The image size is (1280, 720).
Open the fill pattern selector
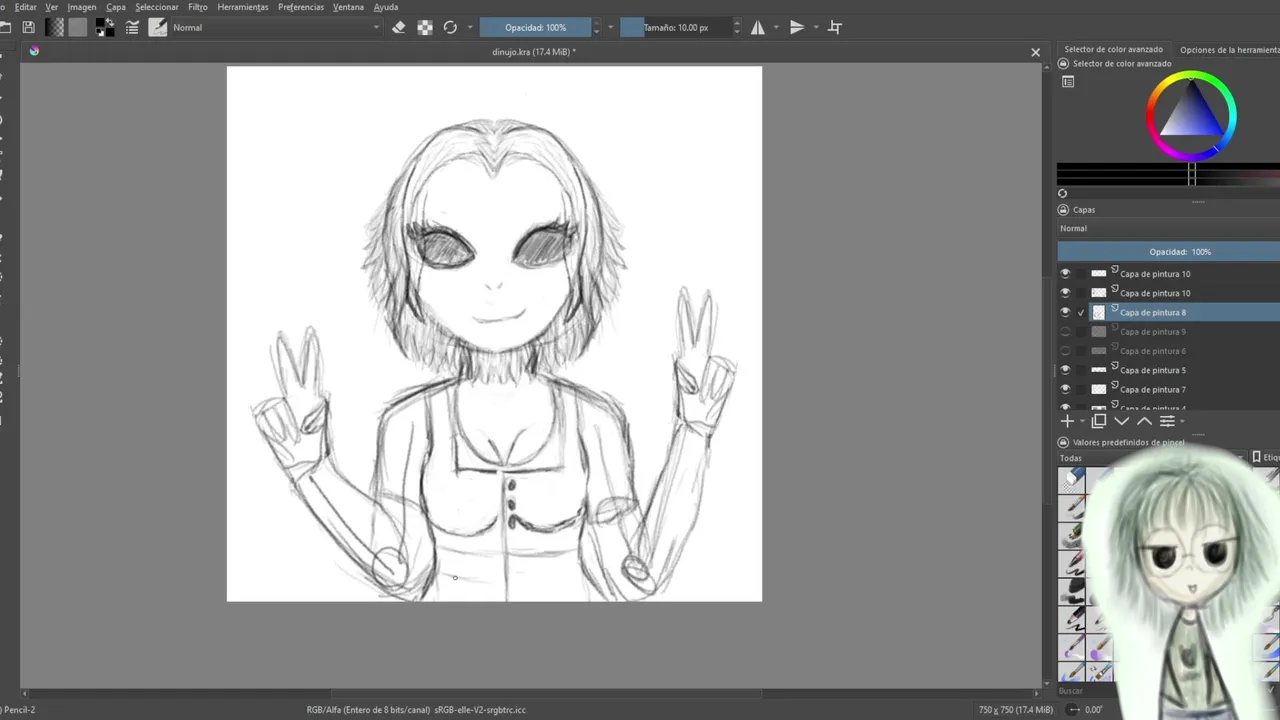click(77, 28)
